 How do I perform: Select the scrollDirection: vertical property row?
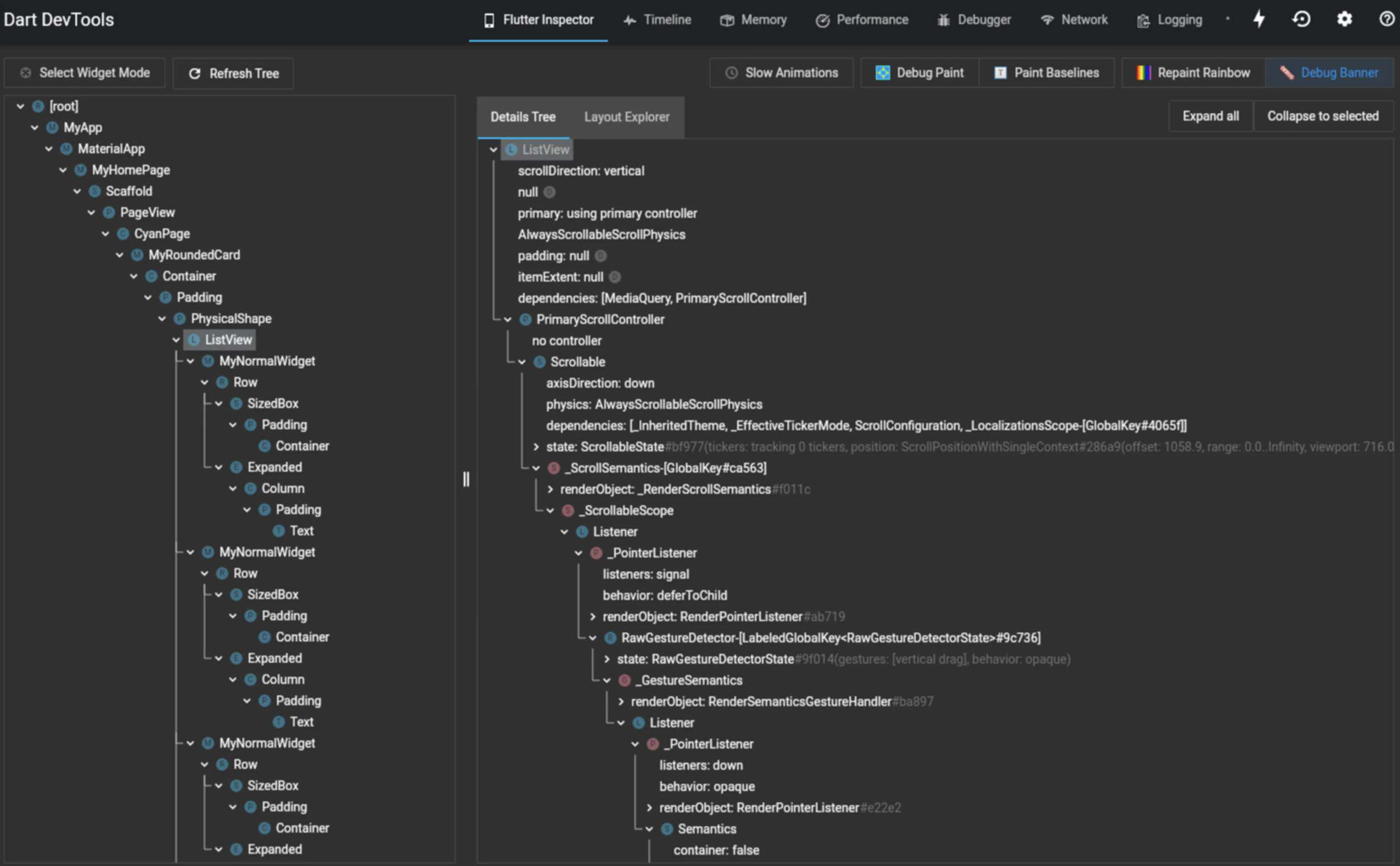tap(581, 171)
